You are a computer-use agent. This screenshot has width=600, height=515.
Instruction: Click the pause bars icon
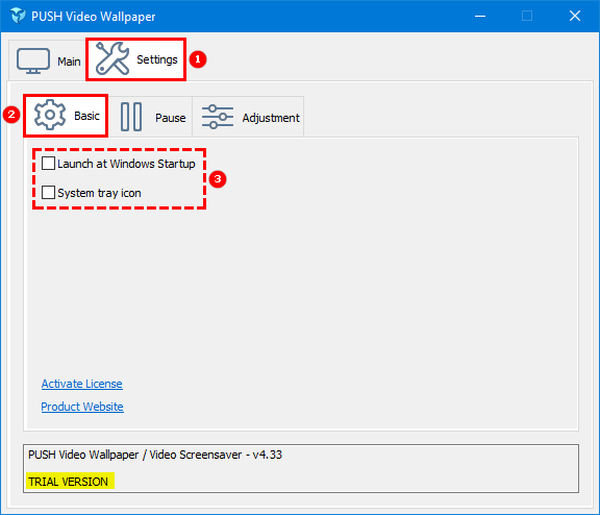point(131,117)
